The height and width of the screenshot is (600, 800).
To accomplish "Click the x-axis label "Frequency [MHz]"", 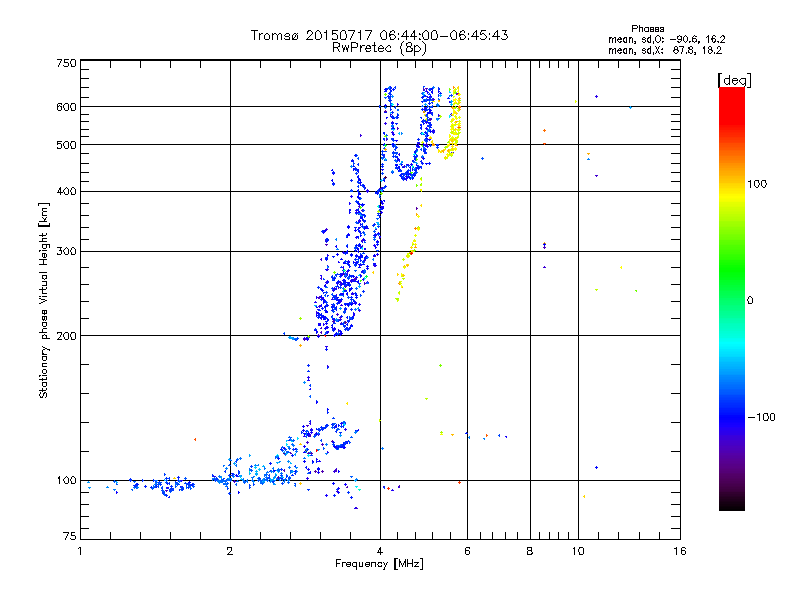I will (x=379, y=564).
